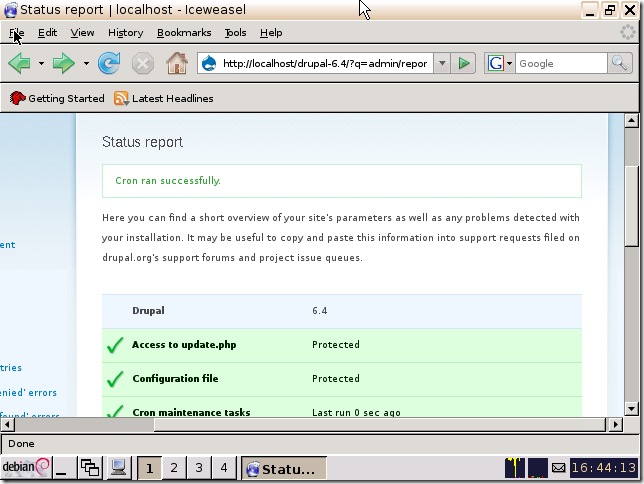The image size is (644, 484).
Task: Go to the Home page
Action: click(177, 63)
